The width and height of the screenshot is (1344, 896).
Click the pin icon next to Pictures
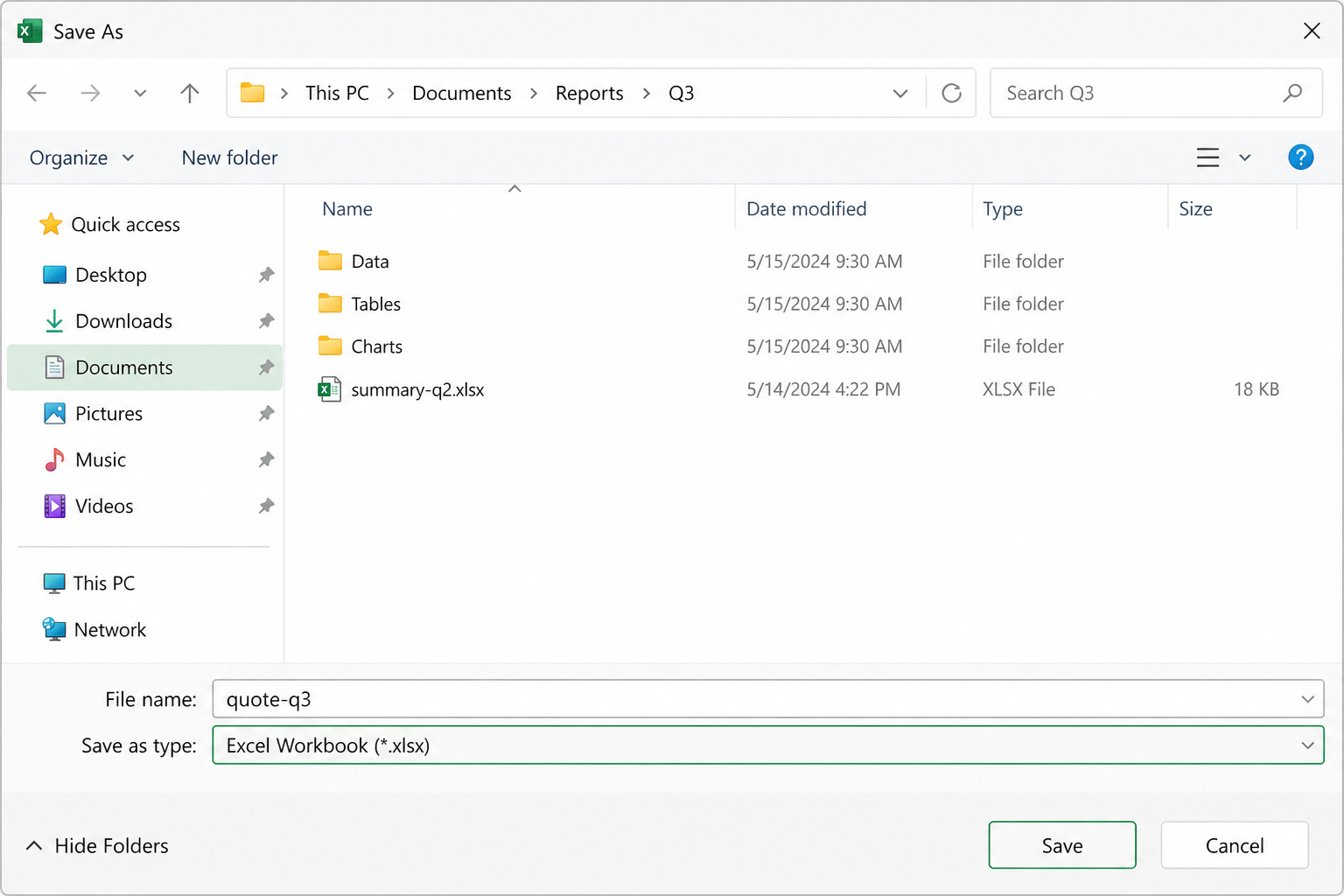tap(266, 414)
